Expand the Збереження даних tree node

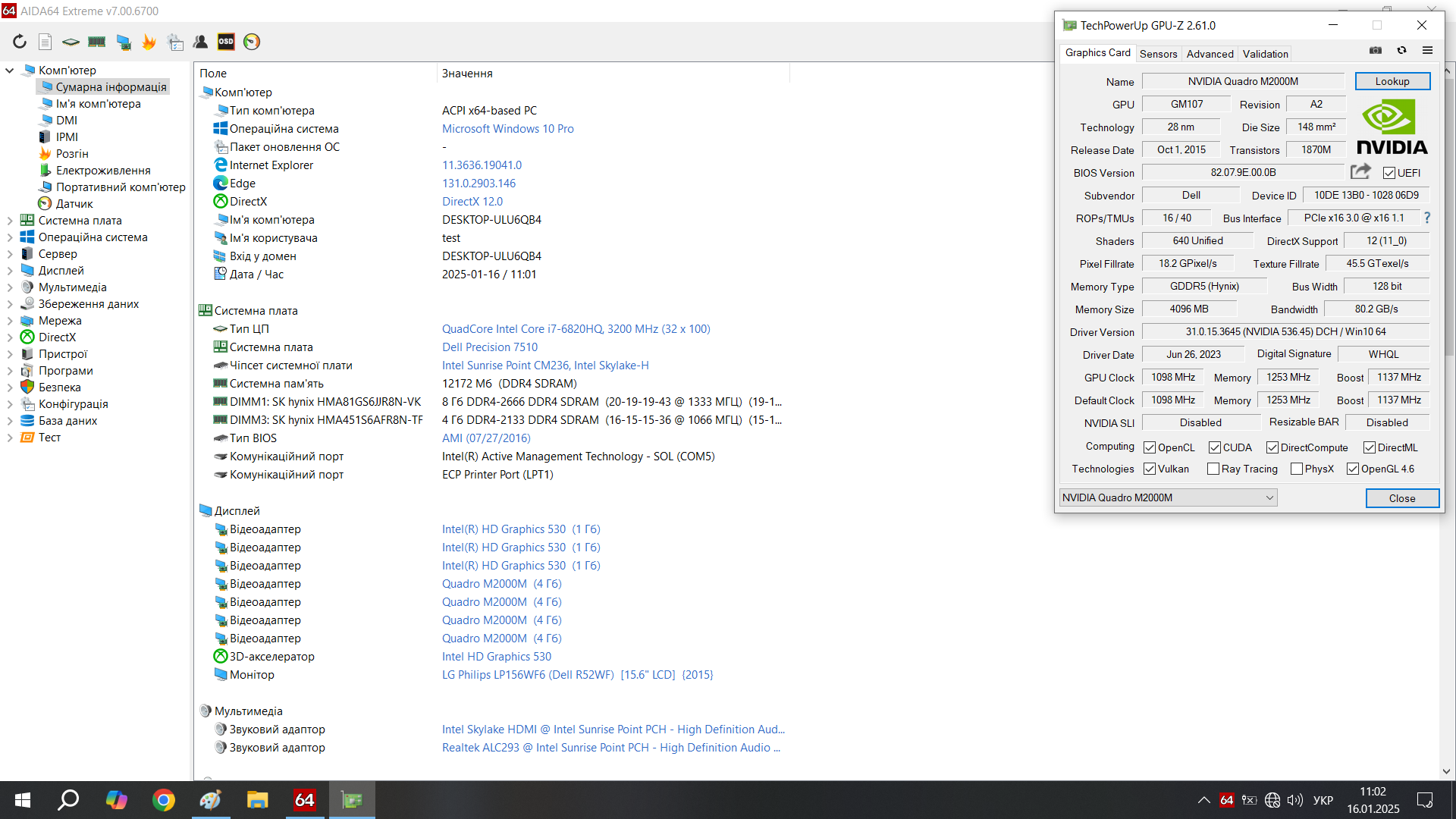point(10,304)
